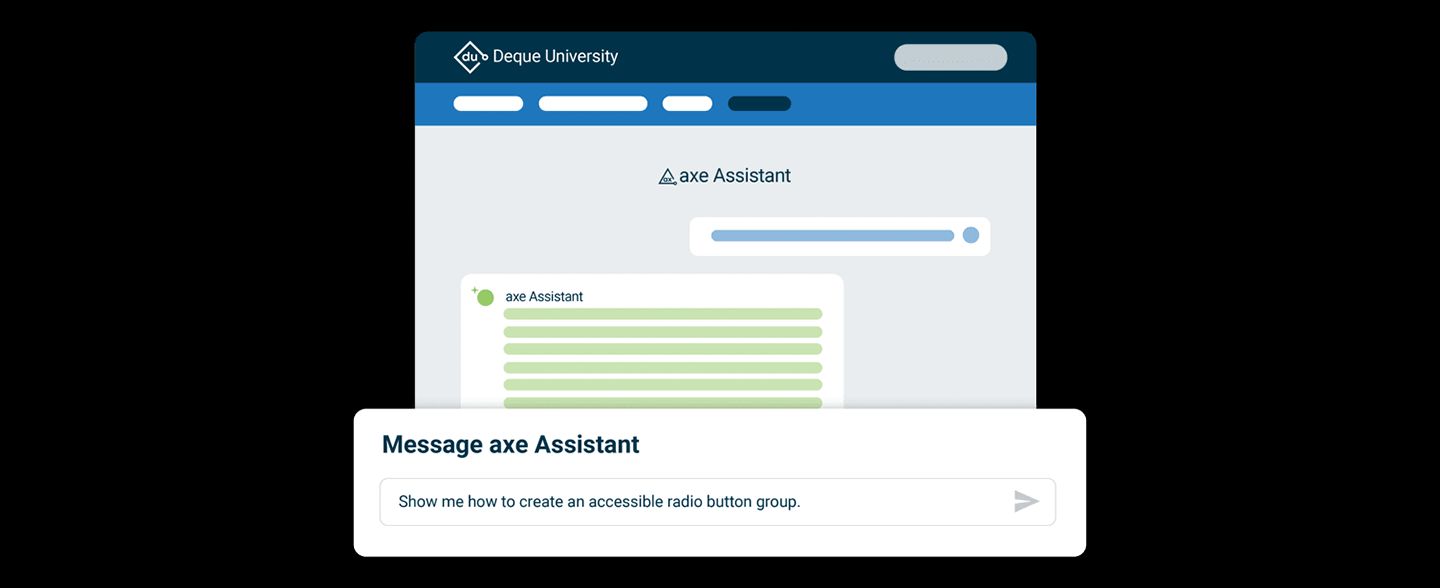Image resolution: width=1440 pixels, height=588 pixels.
Task: Click the axe Assistant triangle logo
Action: coord(667,177)
